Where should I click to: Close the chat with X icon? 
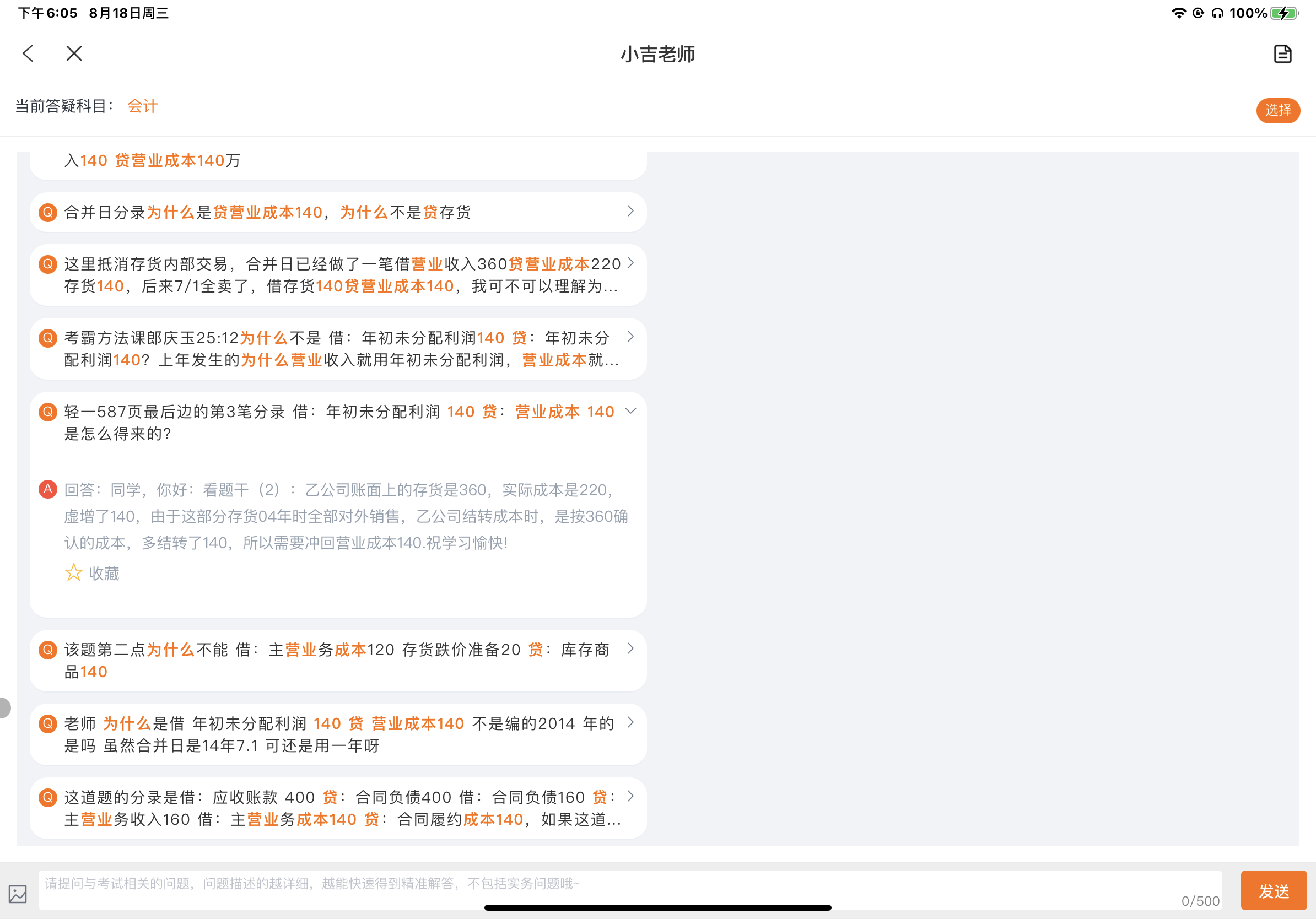[74, 53]
